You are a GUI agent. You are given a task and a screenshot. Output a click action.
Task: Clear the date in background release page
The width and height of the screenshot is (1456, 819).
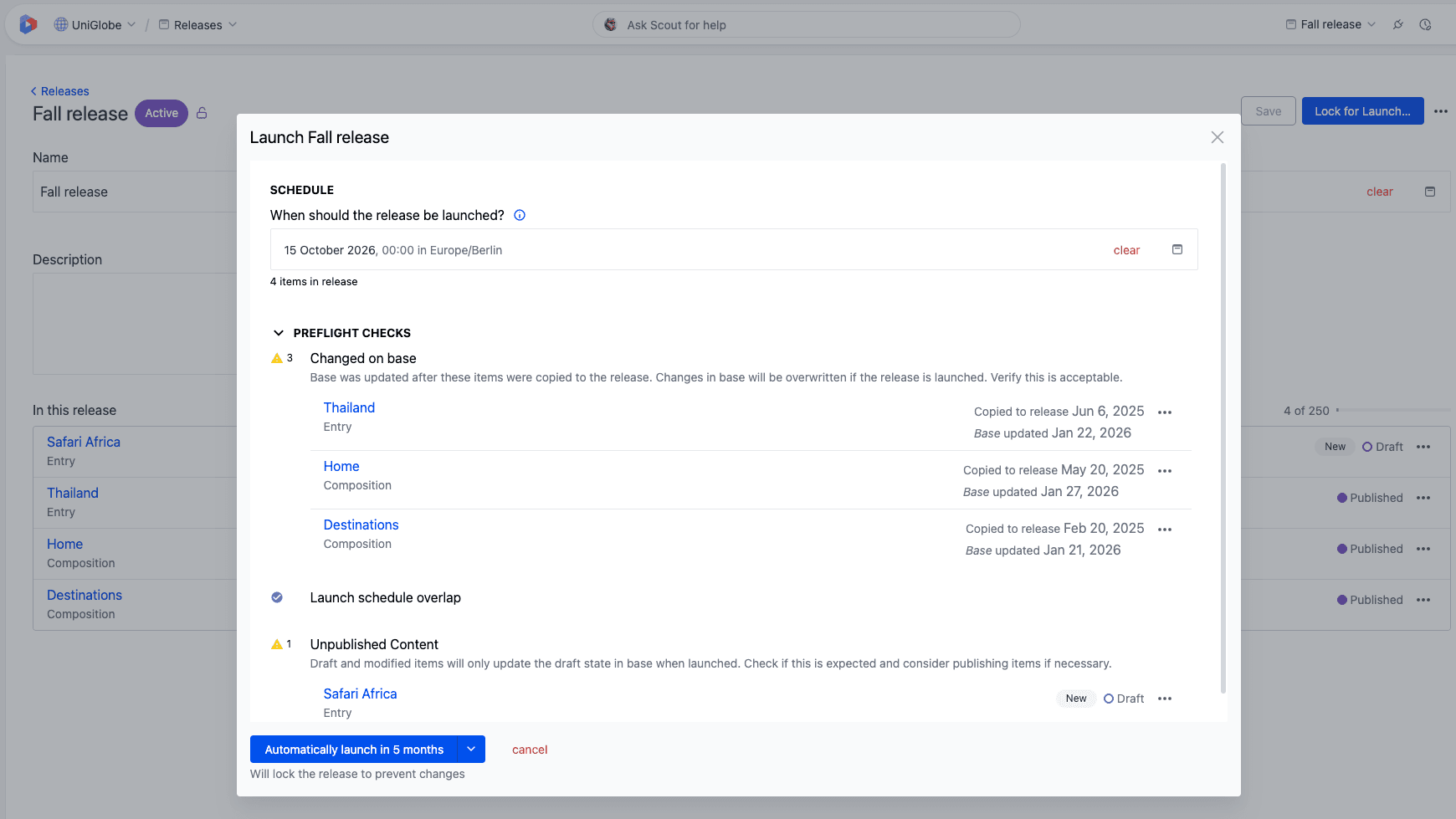pyautogui.click(x=1379, y=192)
